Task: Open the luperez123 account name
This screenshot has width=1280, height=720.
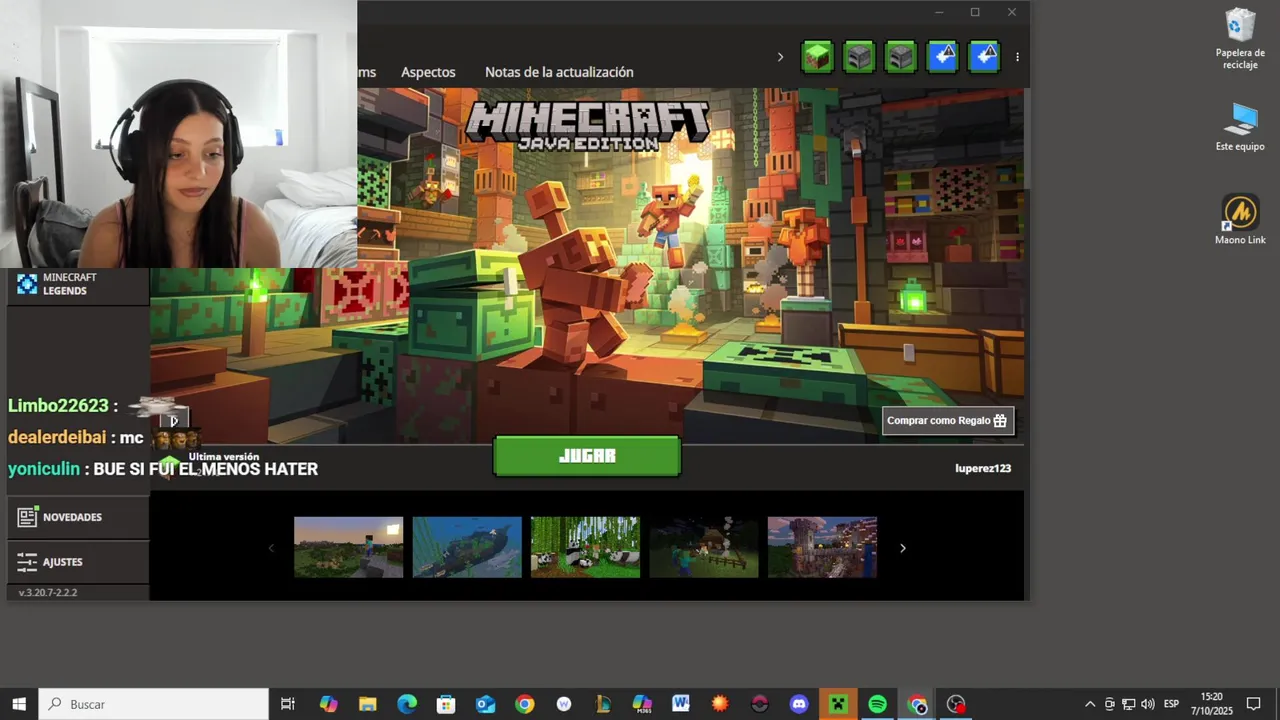Action: [983, 468]
